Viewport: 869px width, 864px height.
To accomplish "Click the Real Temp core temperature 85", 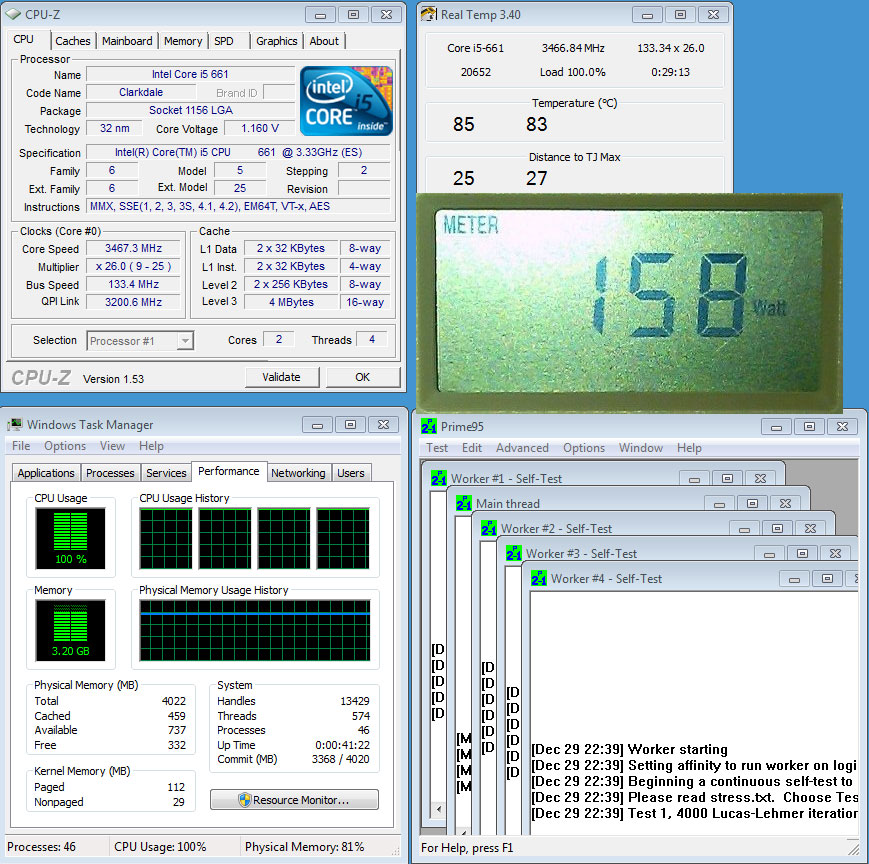I will click(x=463, y=124).
